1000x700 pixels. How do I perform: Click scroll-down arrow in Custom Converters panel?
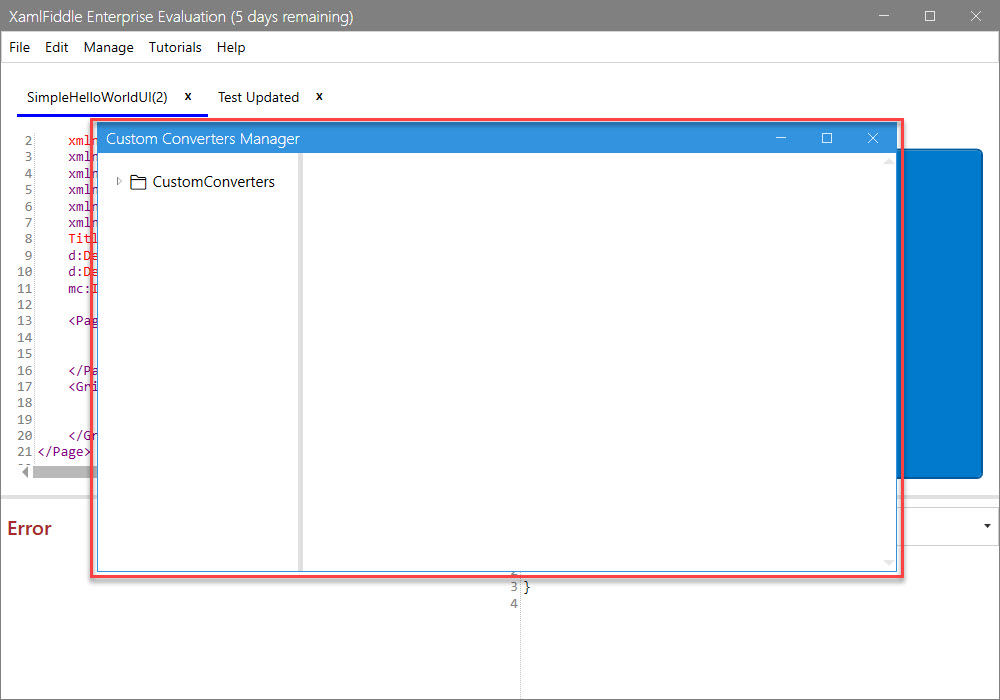[x=888, y=563]
